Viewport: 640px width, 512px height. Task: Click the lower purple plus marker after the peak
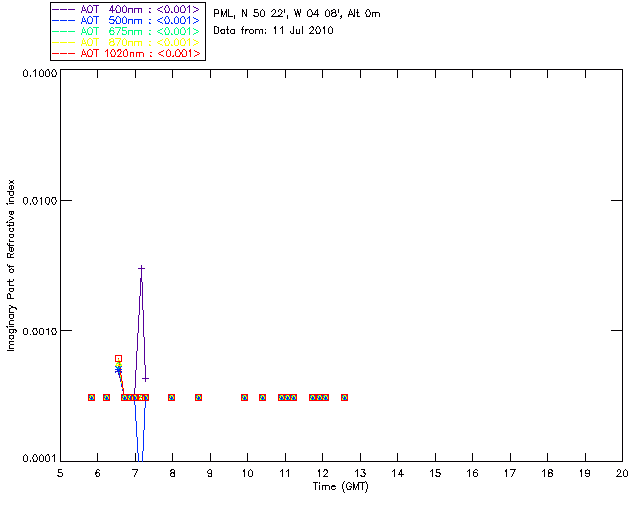pyautogui.click(x=145, y=379)
